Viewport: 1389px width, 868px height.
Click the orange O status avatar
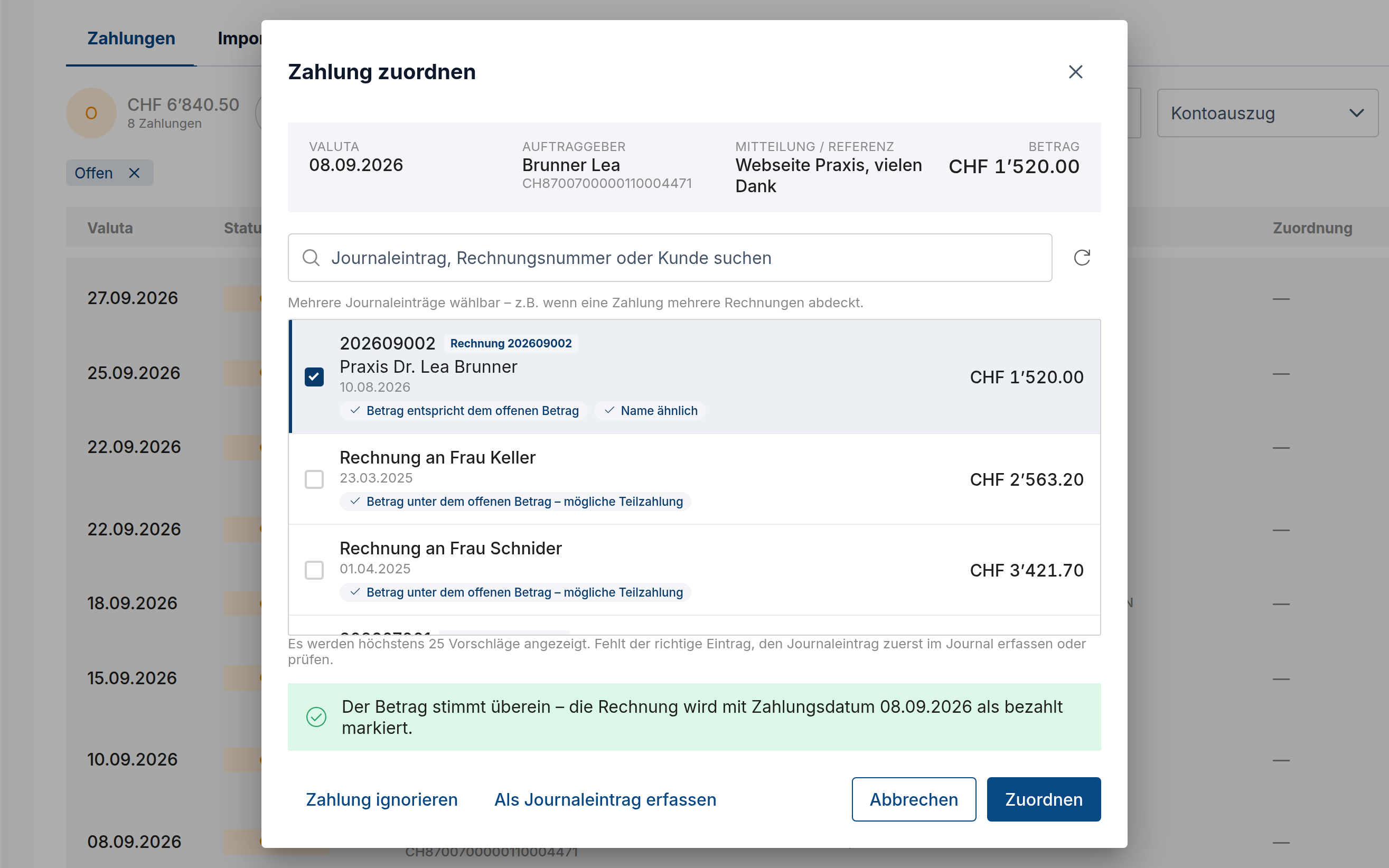coord(91,113)
